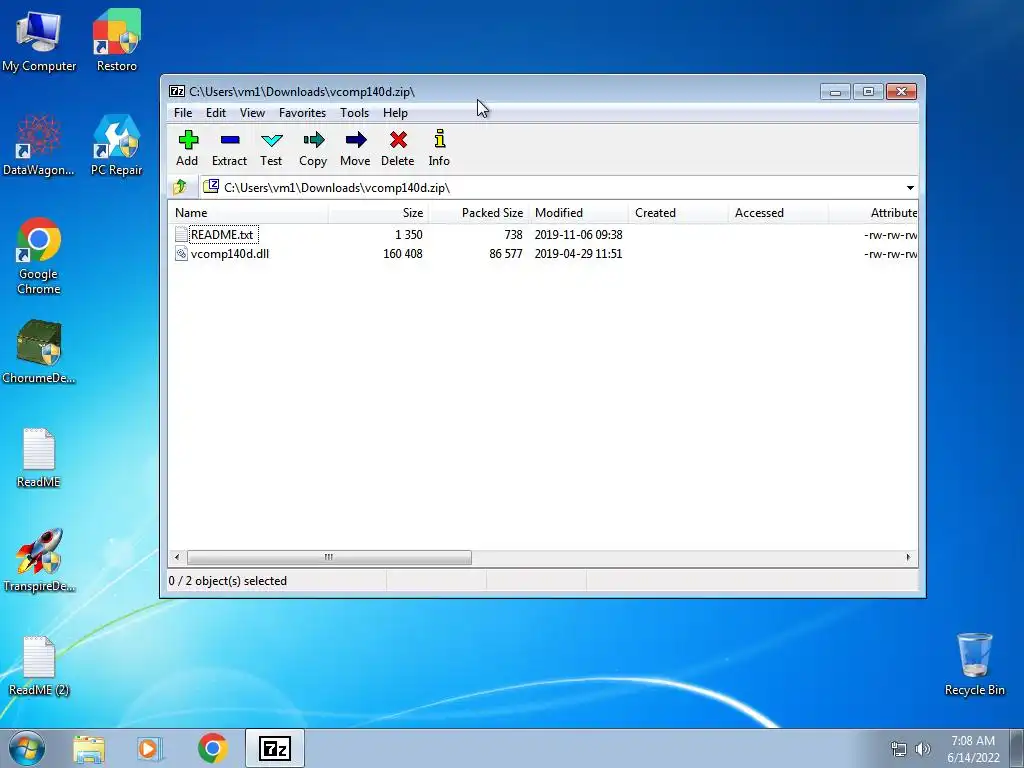Viewport: 1024px width, 768px height.
Task: Select Restoro desktop shortcut
Action: (117, 40)
